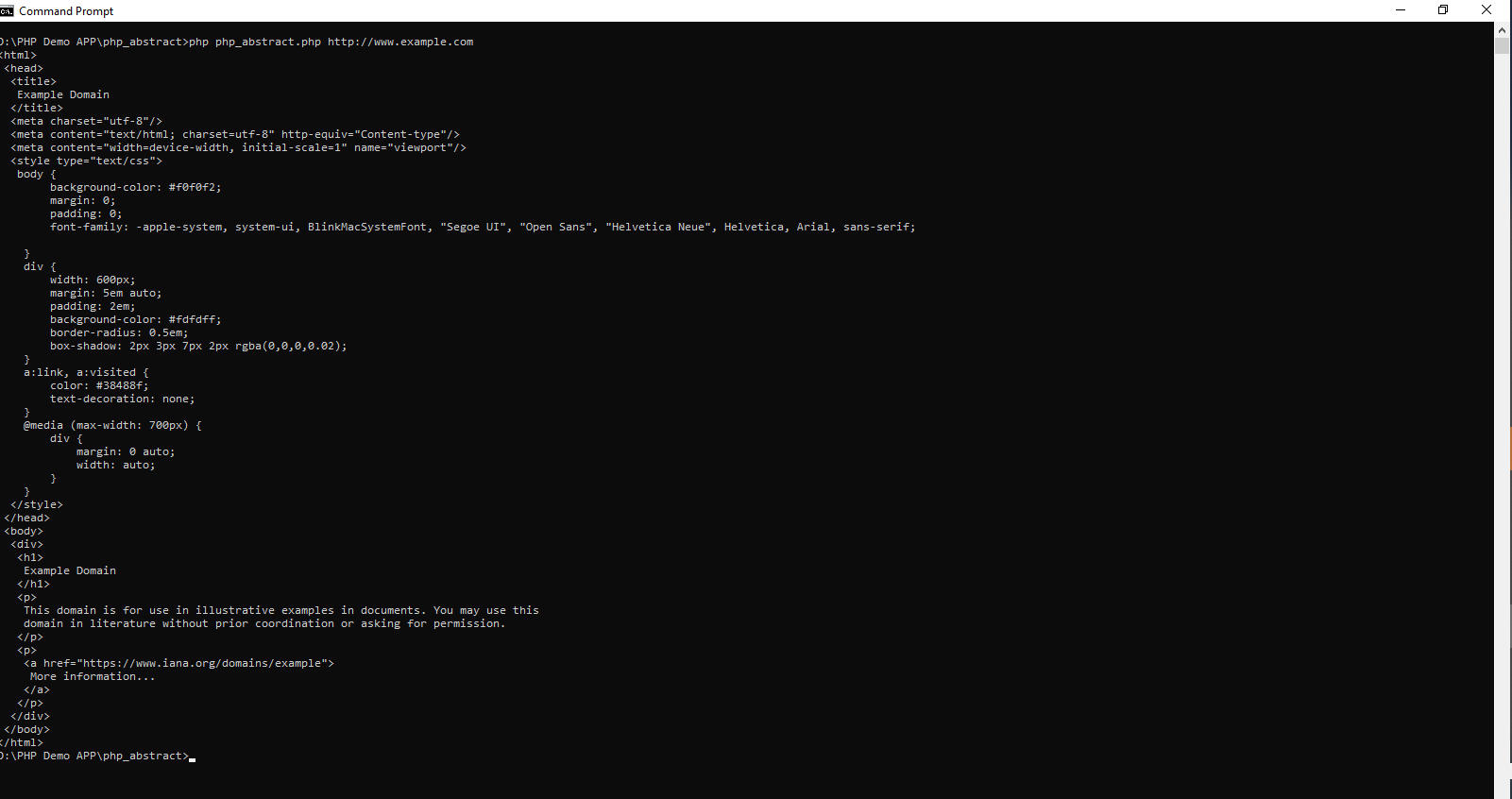Click the closing </html> tag
Viewport: 1512px width, 799px height.
click(x=21, y=742)
